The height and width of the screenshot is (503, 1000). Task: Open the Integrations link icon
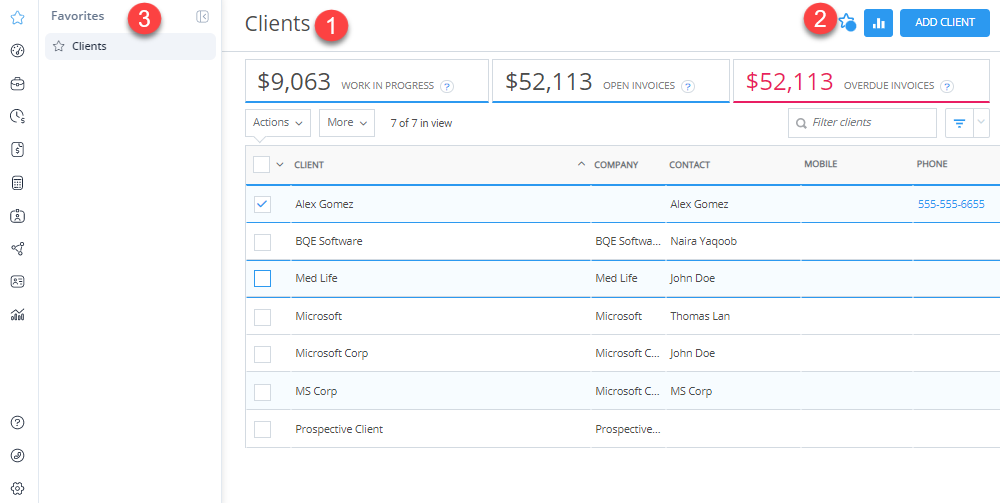coord(18,455)
